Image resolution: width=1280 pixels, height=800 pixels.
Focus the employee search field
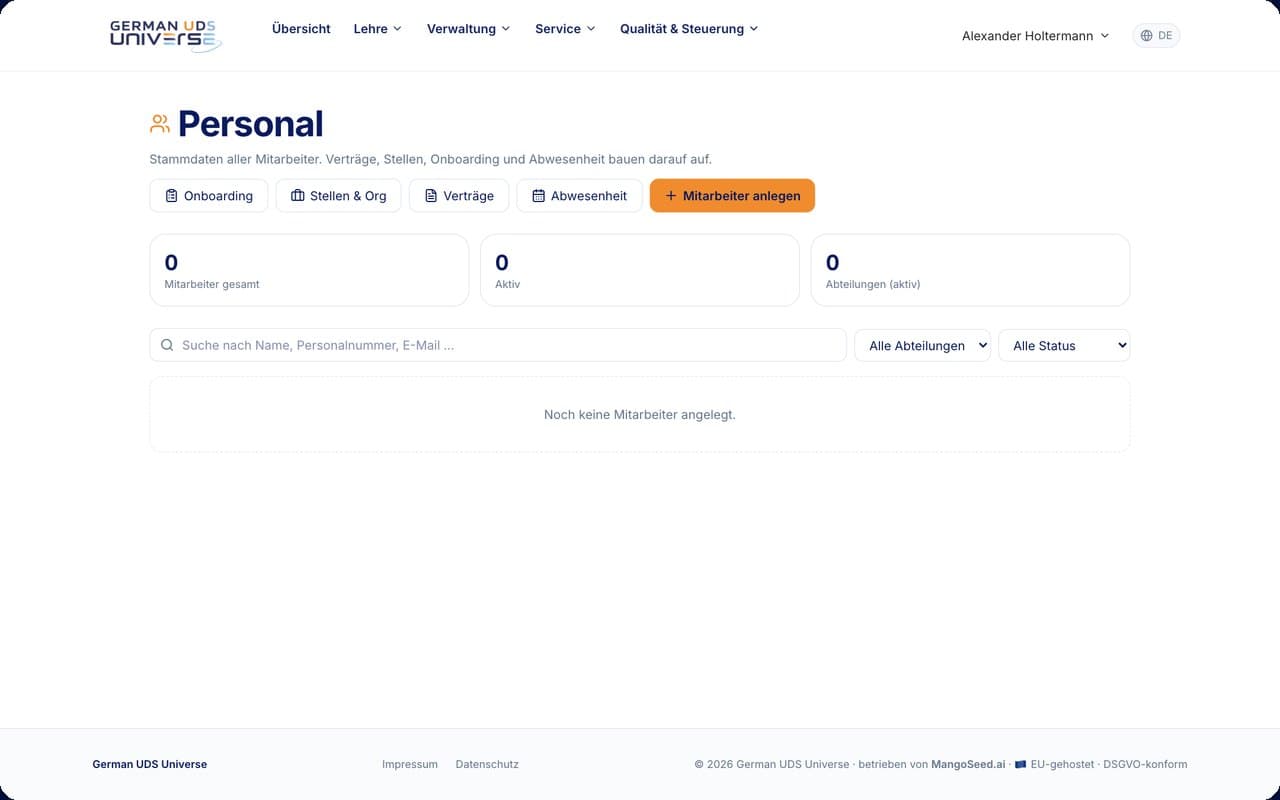point(498,345)
